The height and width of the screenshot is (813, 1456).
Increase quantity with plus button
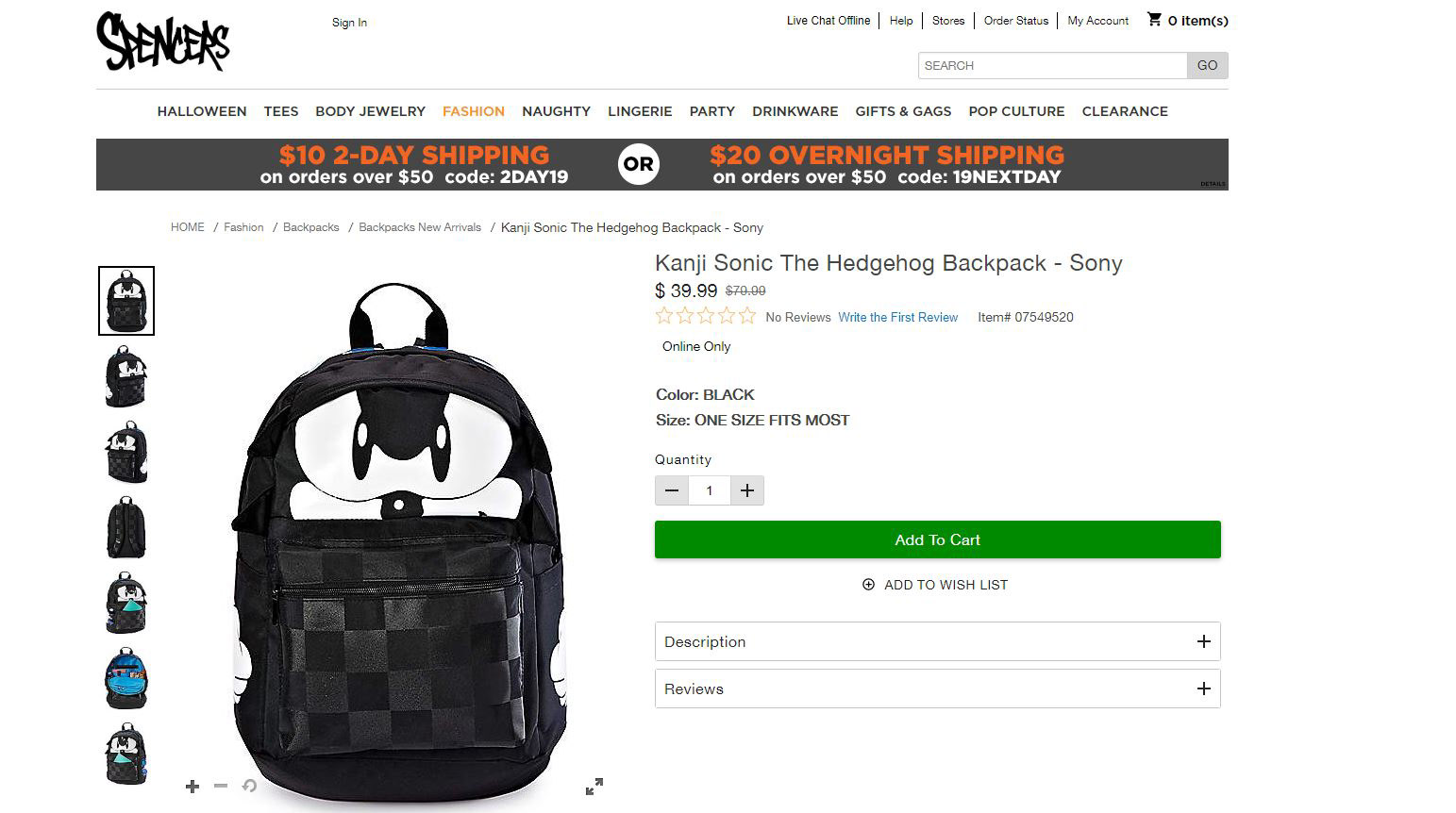click(x=747, y=490)
